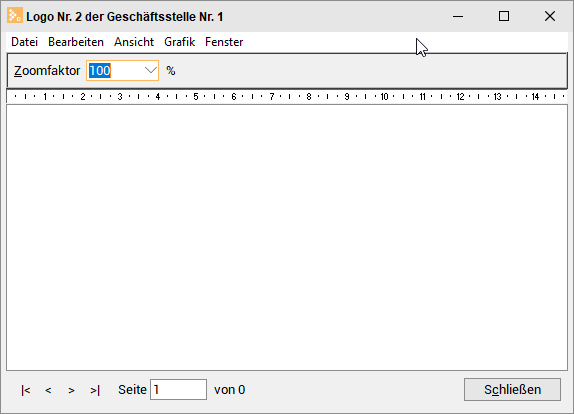Image resolution: width=574 pixels, height=414 pixels.
Task: Go to first page with |< button
Action: coord(26,390)
